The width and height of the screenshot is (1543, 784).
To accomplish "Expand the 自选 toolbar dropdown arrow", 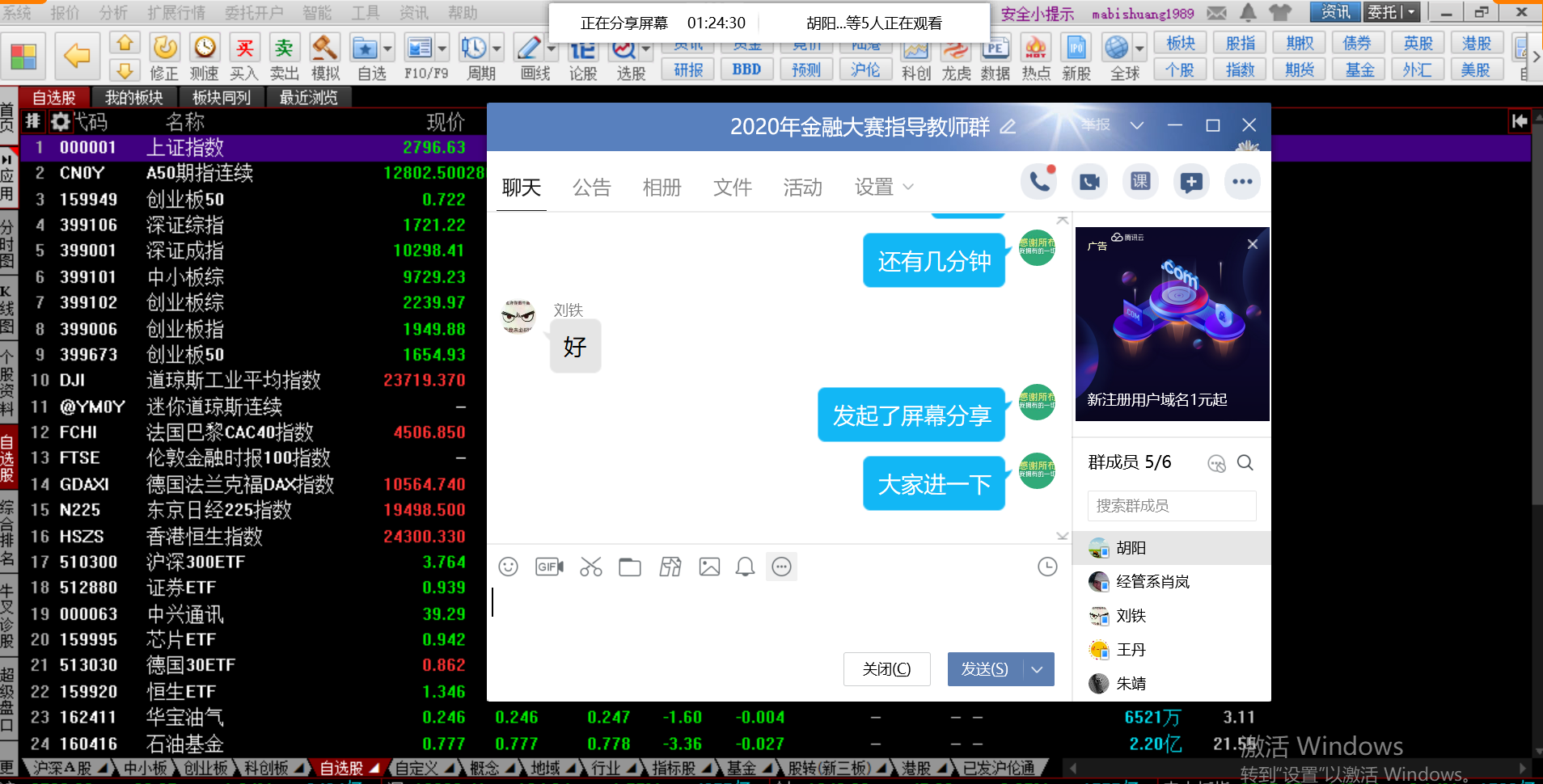I will coord(388,49).
